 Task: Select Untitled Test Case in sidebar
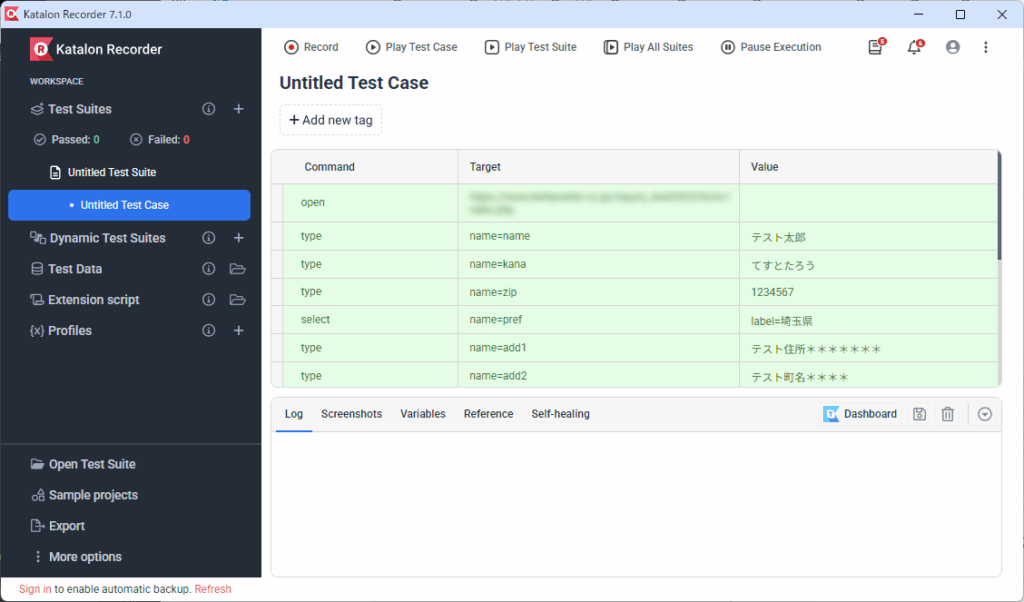pyautogui.click(x=129, y=205)
